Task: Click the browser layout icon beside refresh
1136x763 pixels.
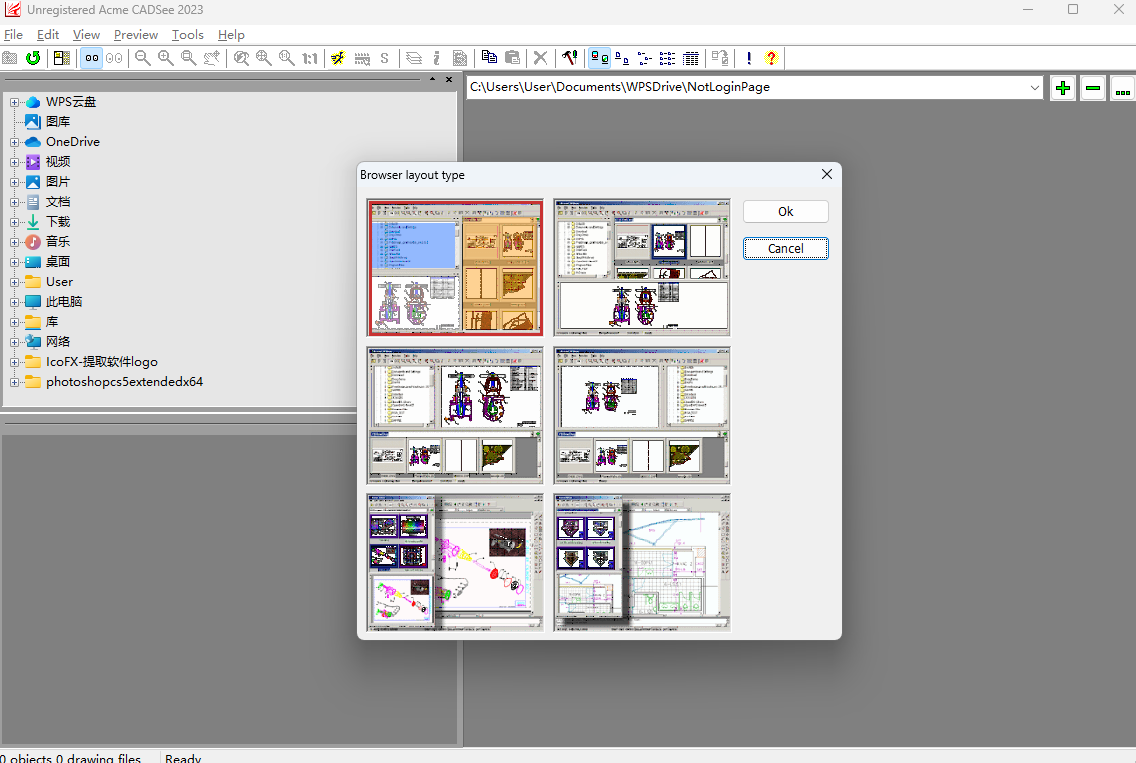Action: pos(62,58)
